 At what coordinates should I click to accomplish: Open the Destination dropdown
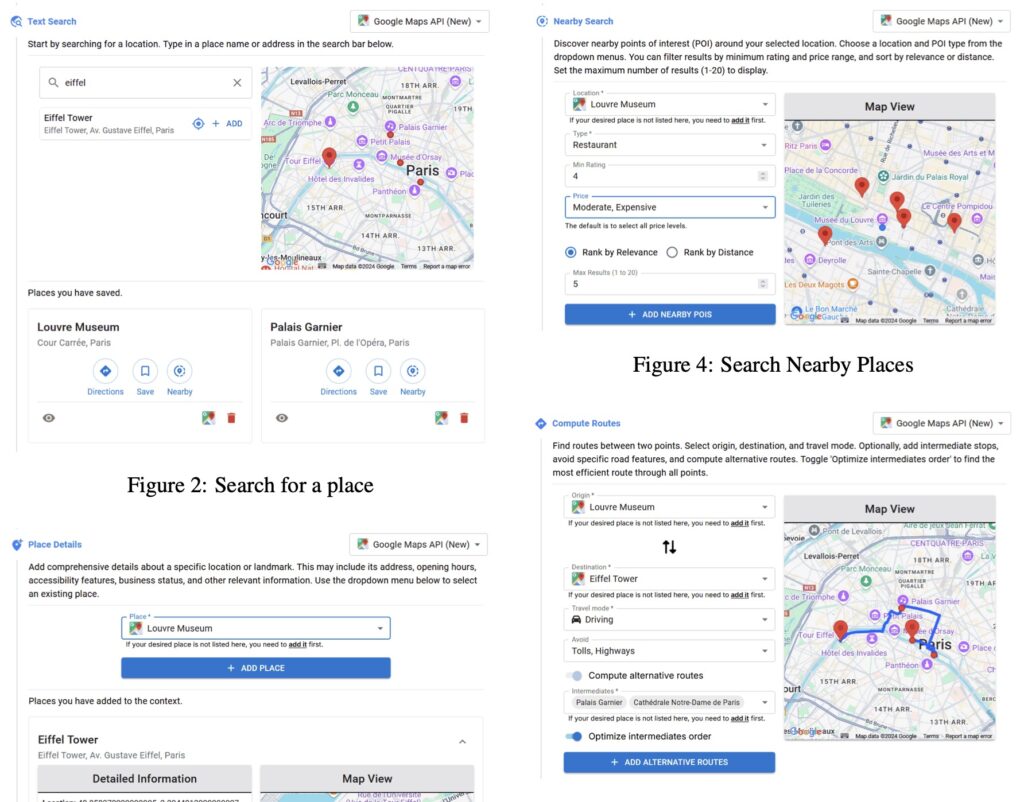(669, 579)
